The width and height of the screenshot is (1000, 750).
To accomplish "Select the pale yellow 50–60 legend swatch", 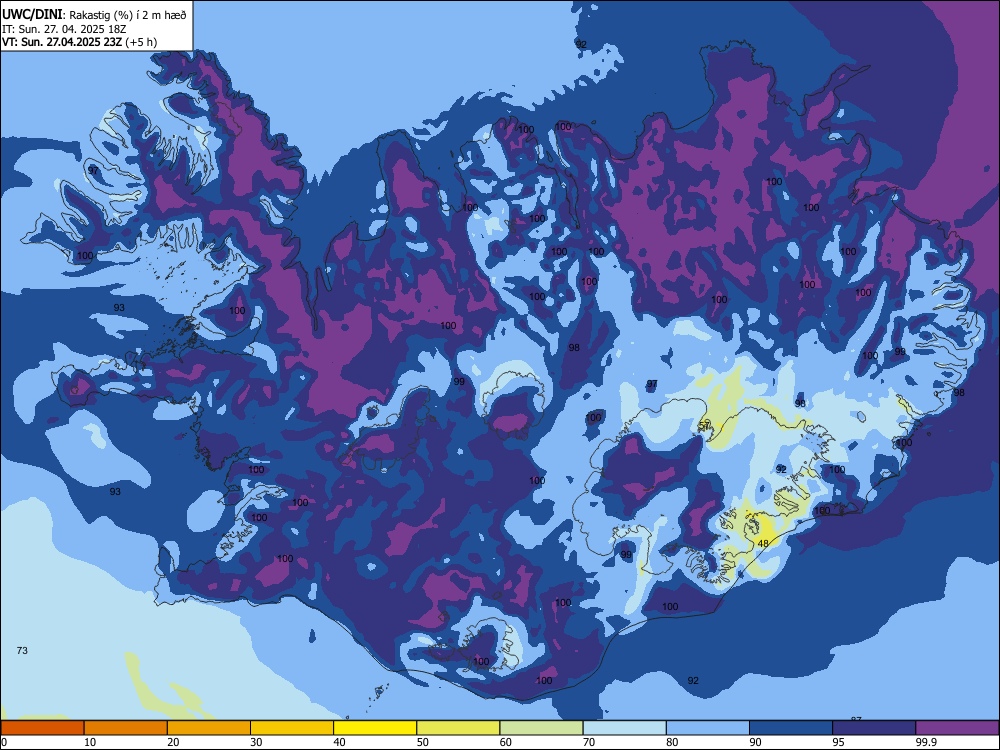I will pyautogui.click(x=459, y=728).
